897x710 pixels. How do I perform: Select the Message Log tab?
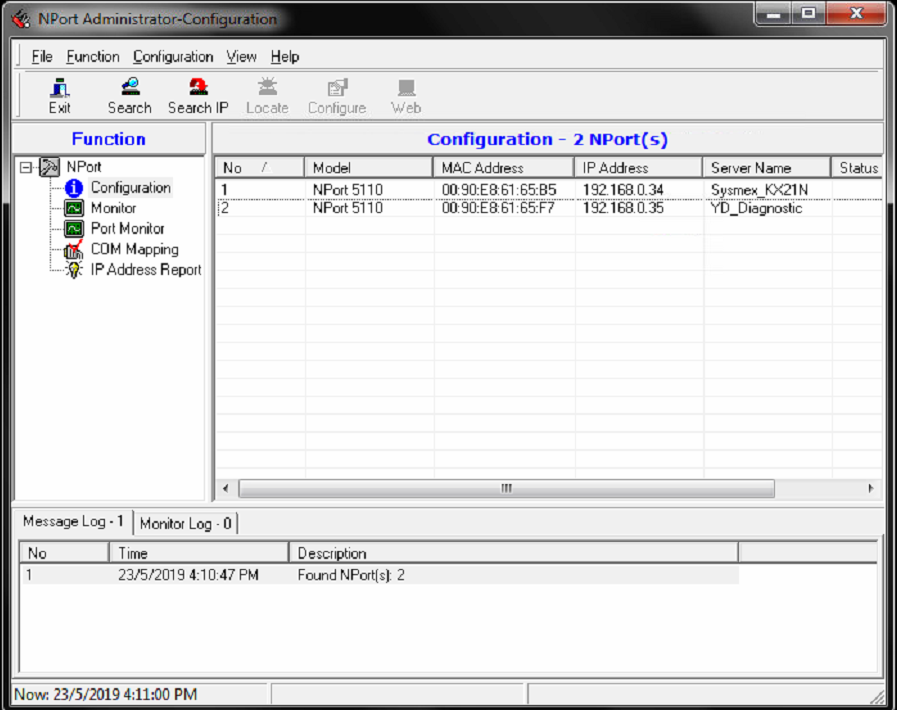tap(74, 522)
